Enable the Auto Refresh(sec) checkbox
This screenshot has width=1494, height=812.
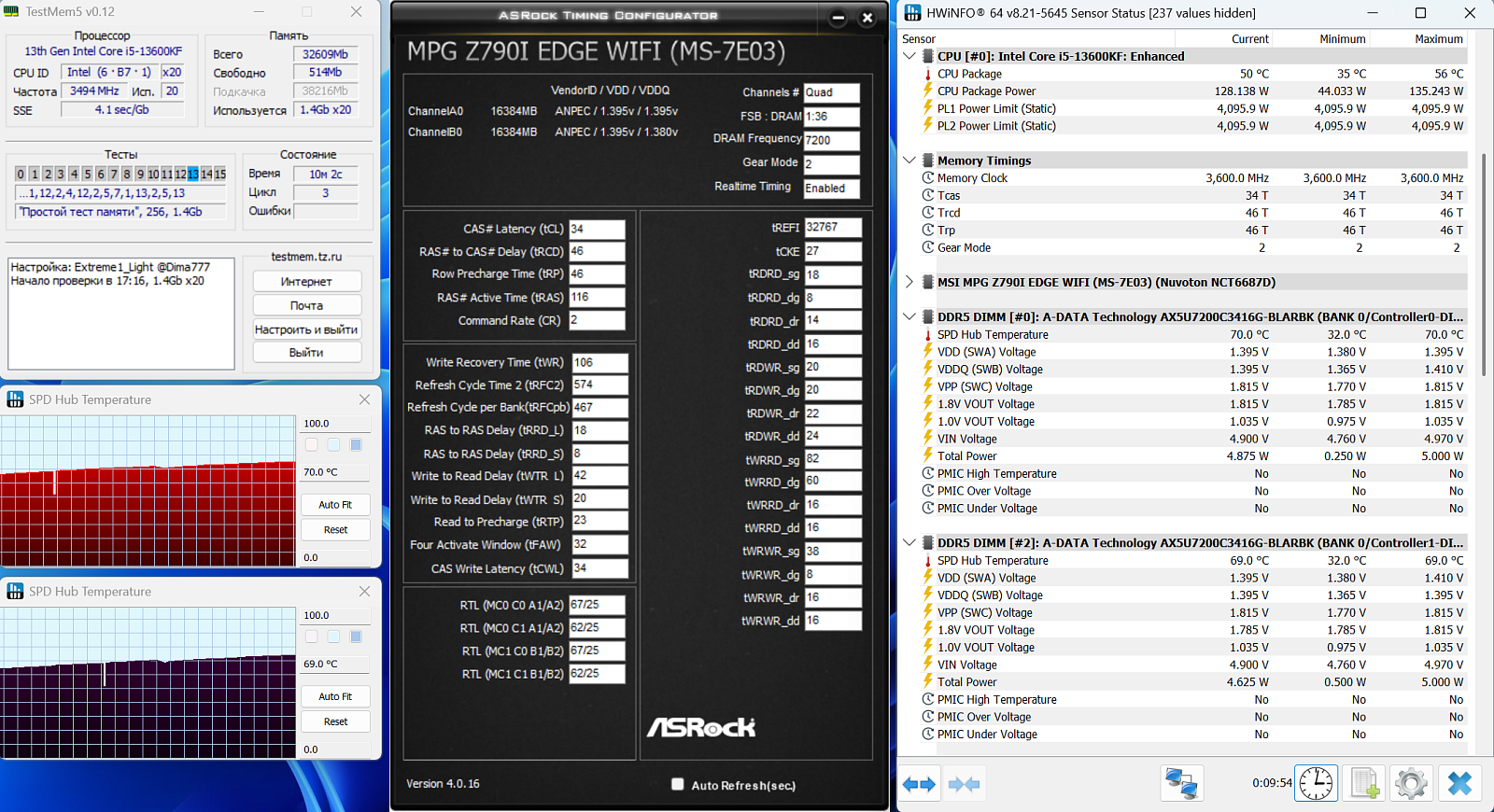coord(678,785)
